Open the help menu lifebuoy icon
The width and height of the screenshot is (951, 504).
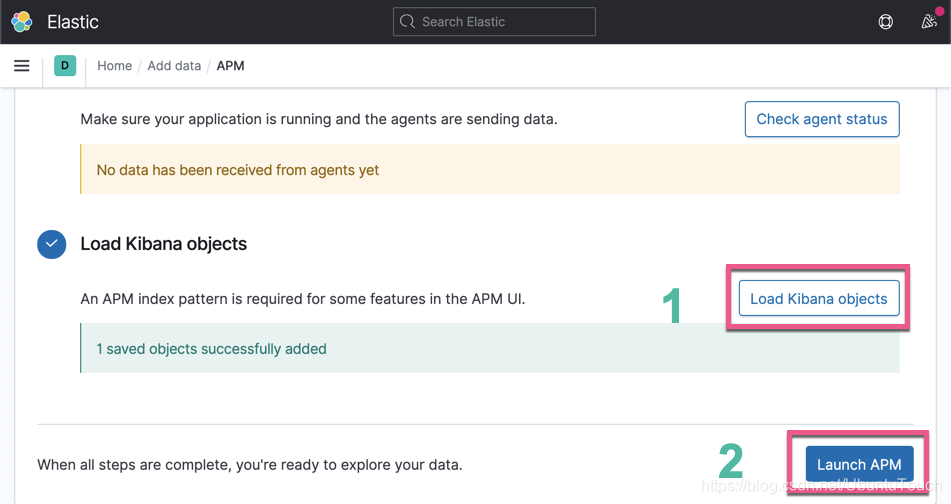[x=885, y=21]
